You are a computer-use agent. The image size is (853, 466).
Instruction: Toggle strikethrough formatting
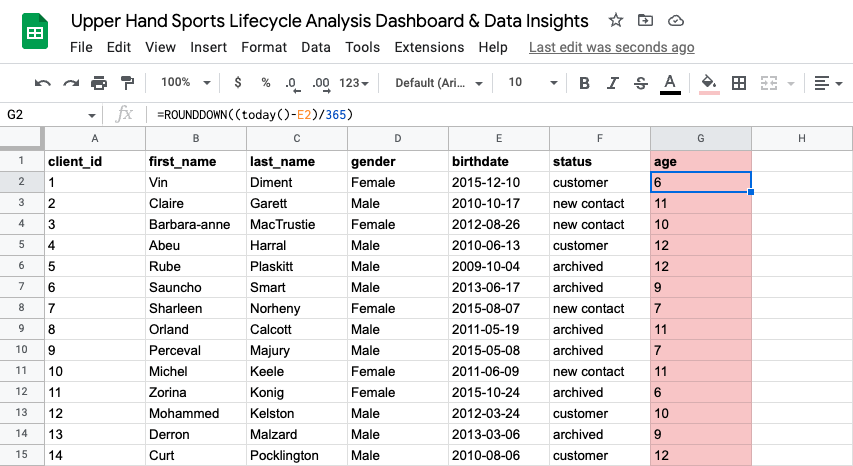click(641, 83)
